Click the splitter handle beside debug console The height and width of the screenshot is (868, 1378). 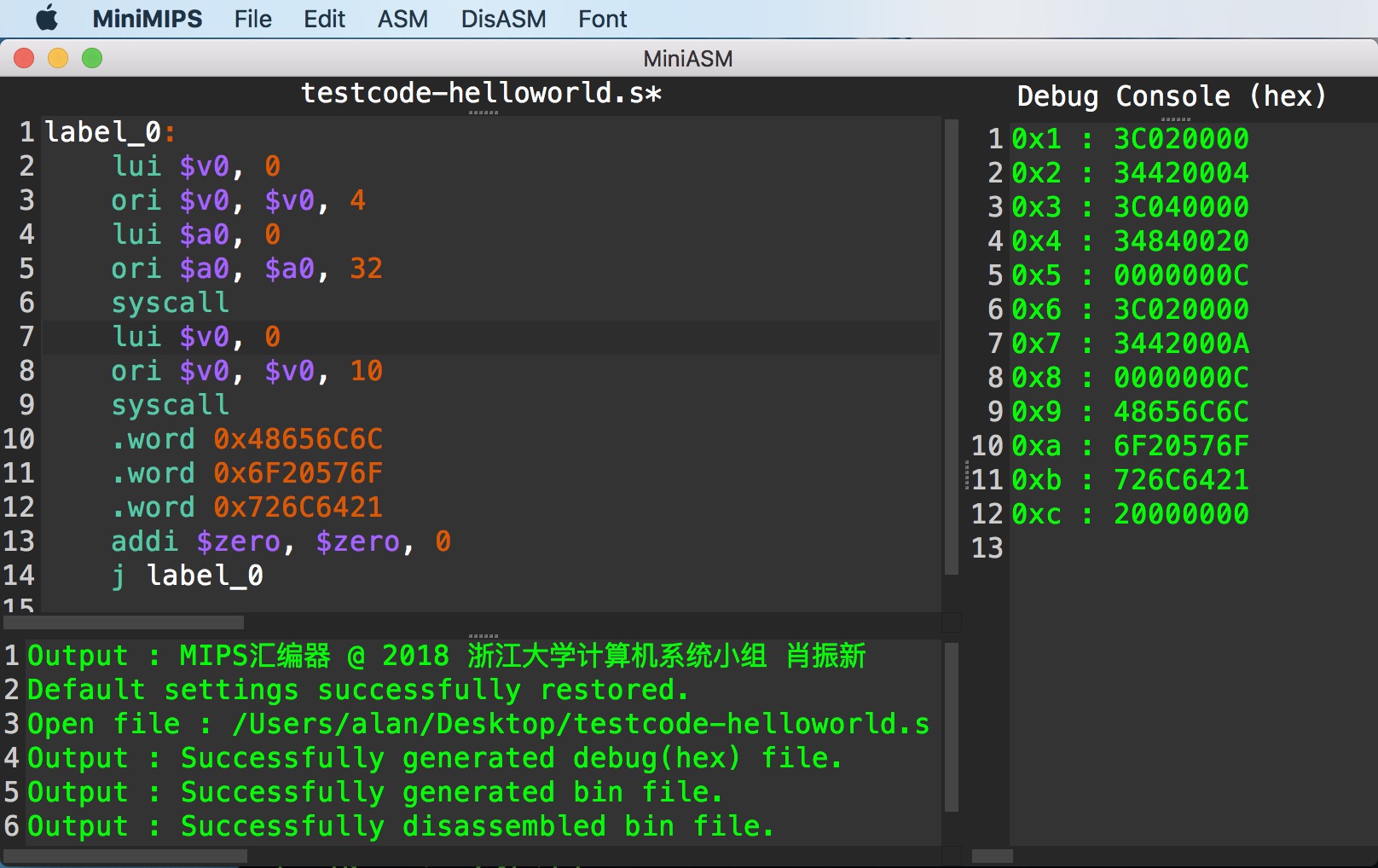point(966,476)
